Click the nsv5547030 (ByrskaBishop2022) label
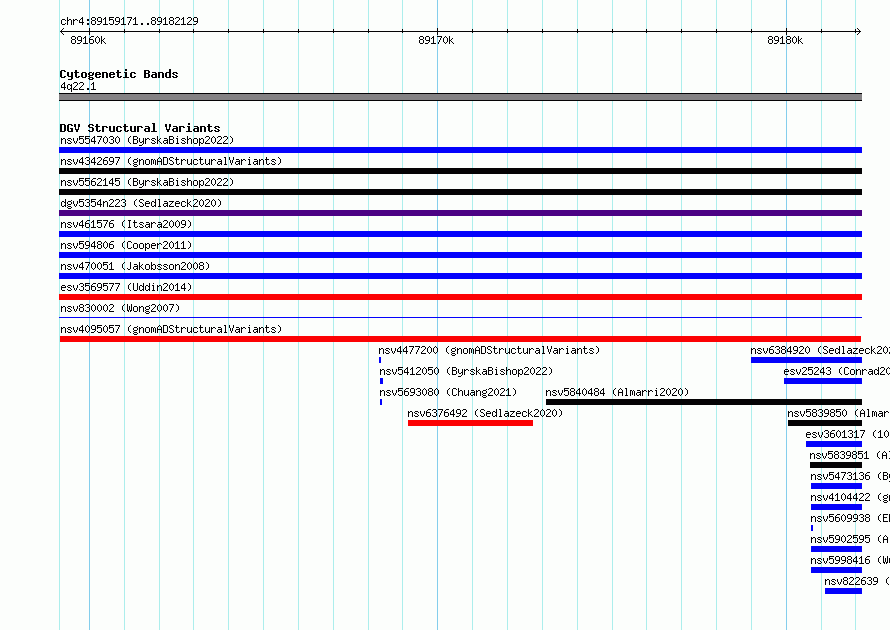The height and width of the screenshot is (630, 890). (x=147, y=140)
